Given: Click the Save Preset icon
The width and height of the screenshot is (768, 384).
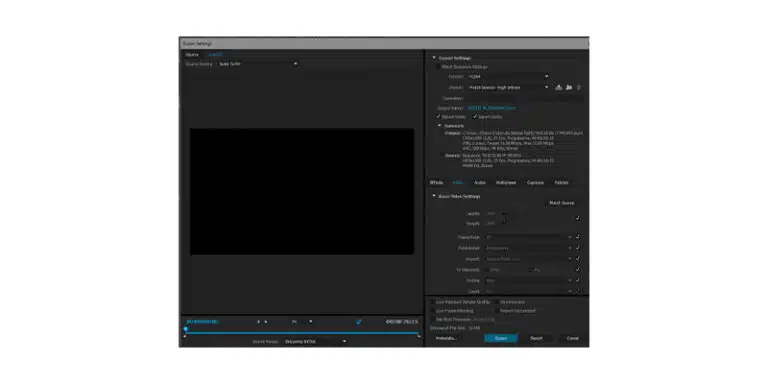Looking at the screenshot, I should click(x=558, y=87).
